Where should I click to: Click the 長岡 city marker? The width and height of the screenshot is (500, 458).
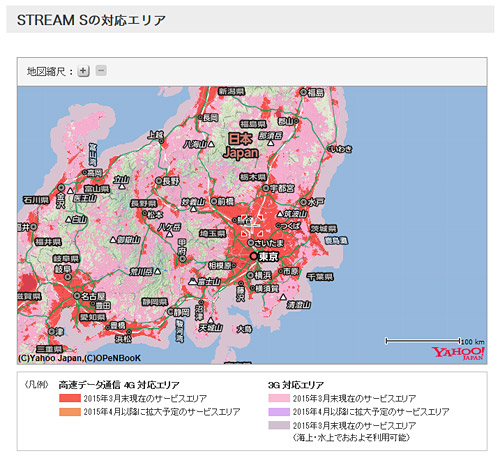click(200, 117)
